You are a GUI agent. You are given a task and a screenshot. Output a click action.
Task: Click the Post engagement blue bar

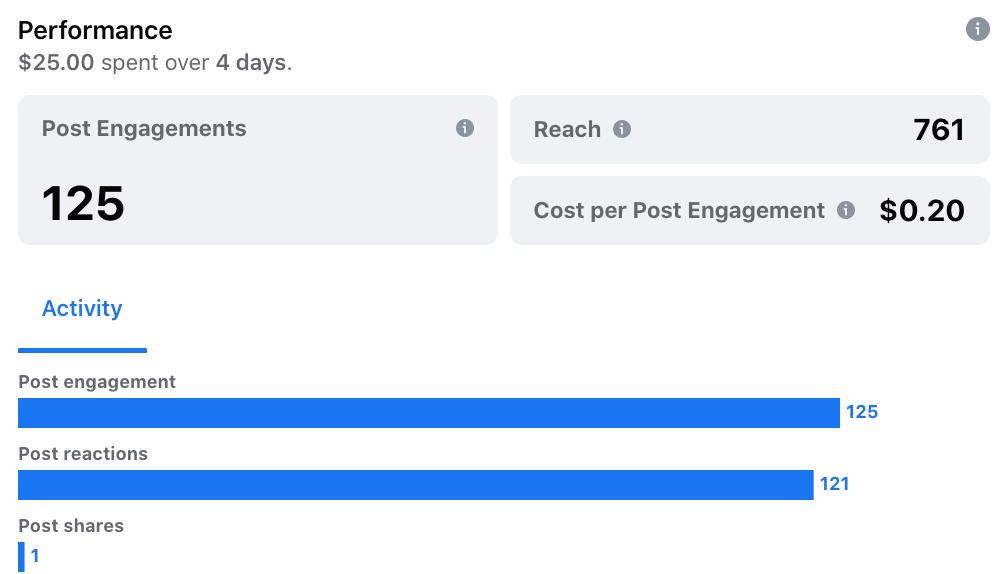tap(428, 412)
